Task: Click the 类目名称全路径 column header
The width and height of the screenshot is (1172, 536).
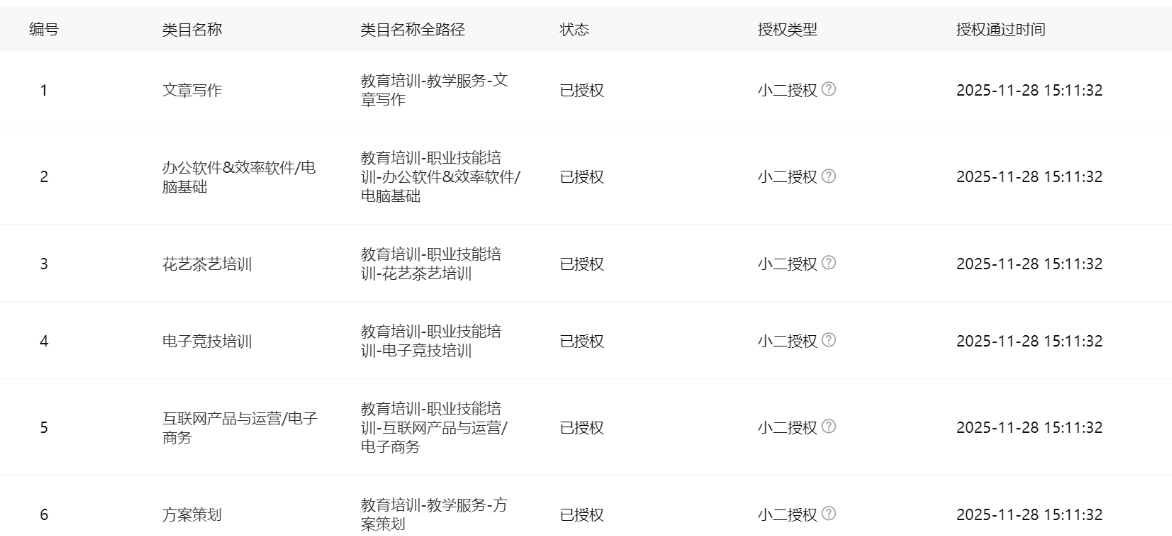Action: click(412, 30)
